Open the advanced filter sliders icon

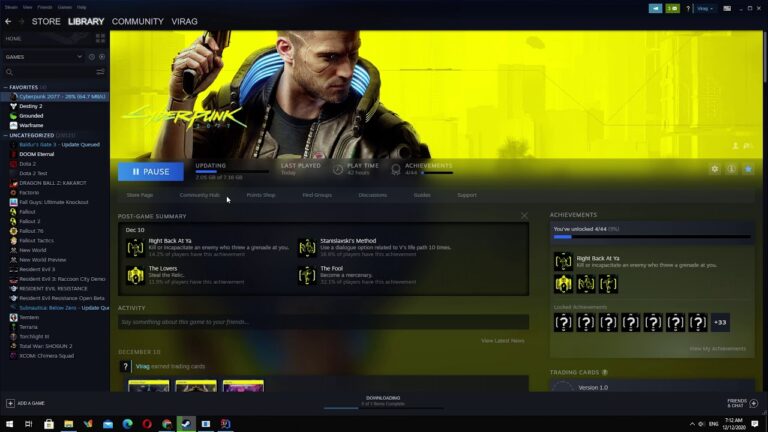point(100,72)
